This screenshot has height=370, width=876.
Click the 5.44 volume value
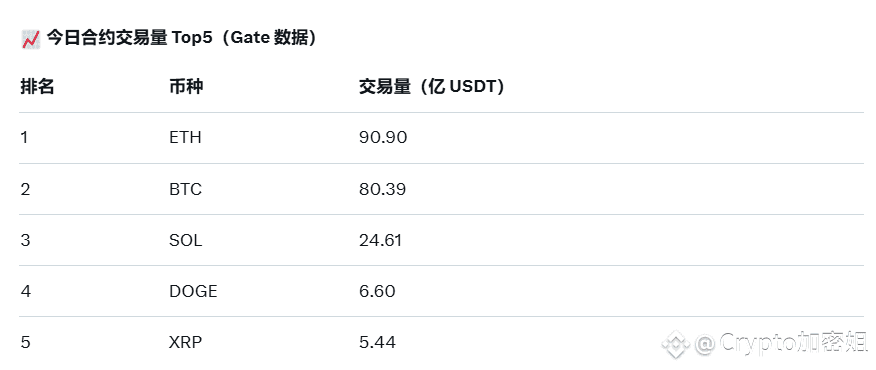point(378,342)
